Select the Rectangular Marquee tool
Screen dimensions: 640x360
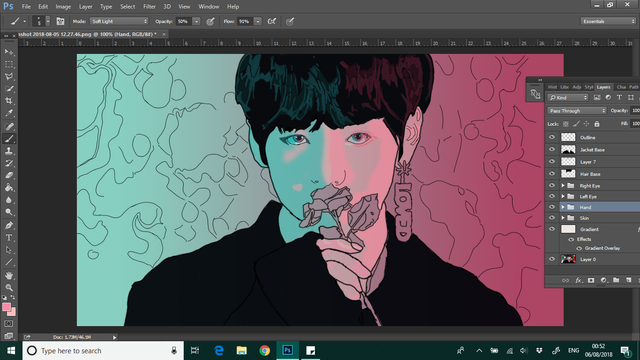tap(9, 64)
